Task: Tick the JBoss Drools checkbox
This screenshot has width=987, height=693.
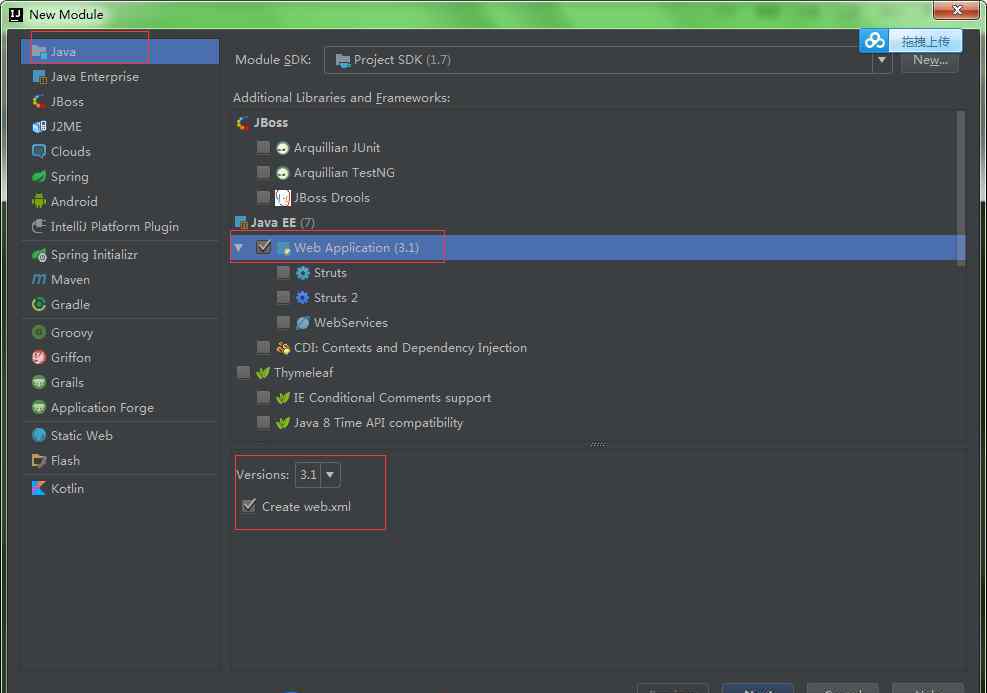Action: click(263, 198)
